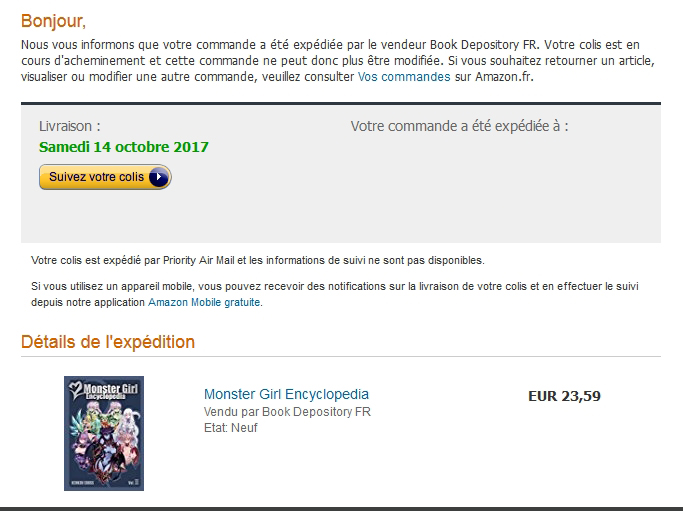
Task: Open the Vos commandes link
Action: click(x=404, y=77)
